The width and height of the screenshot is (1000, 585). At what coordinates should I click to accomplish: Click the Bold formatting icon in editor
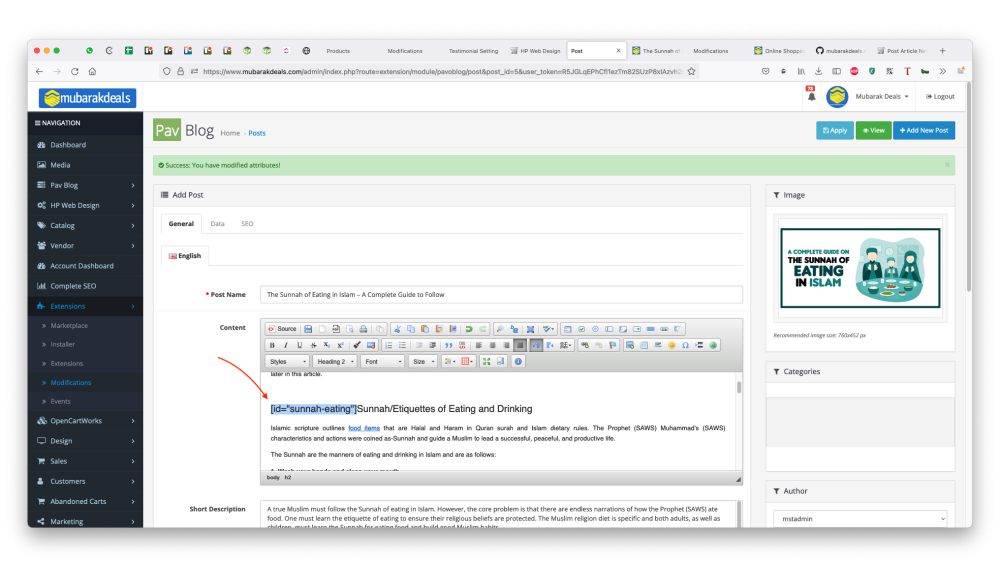coord(271,345)
